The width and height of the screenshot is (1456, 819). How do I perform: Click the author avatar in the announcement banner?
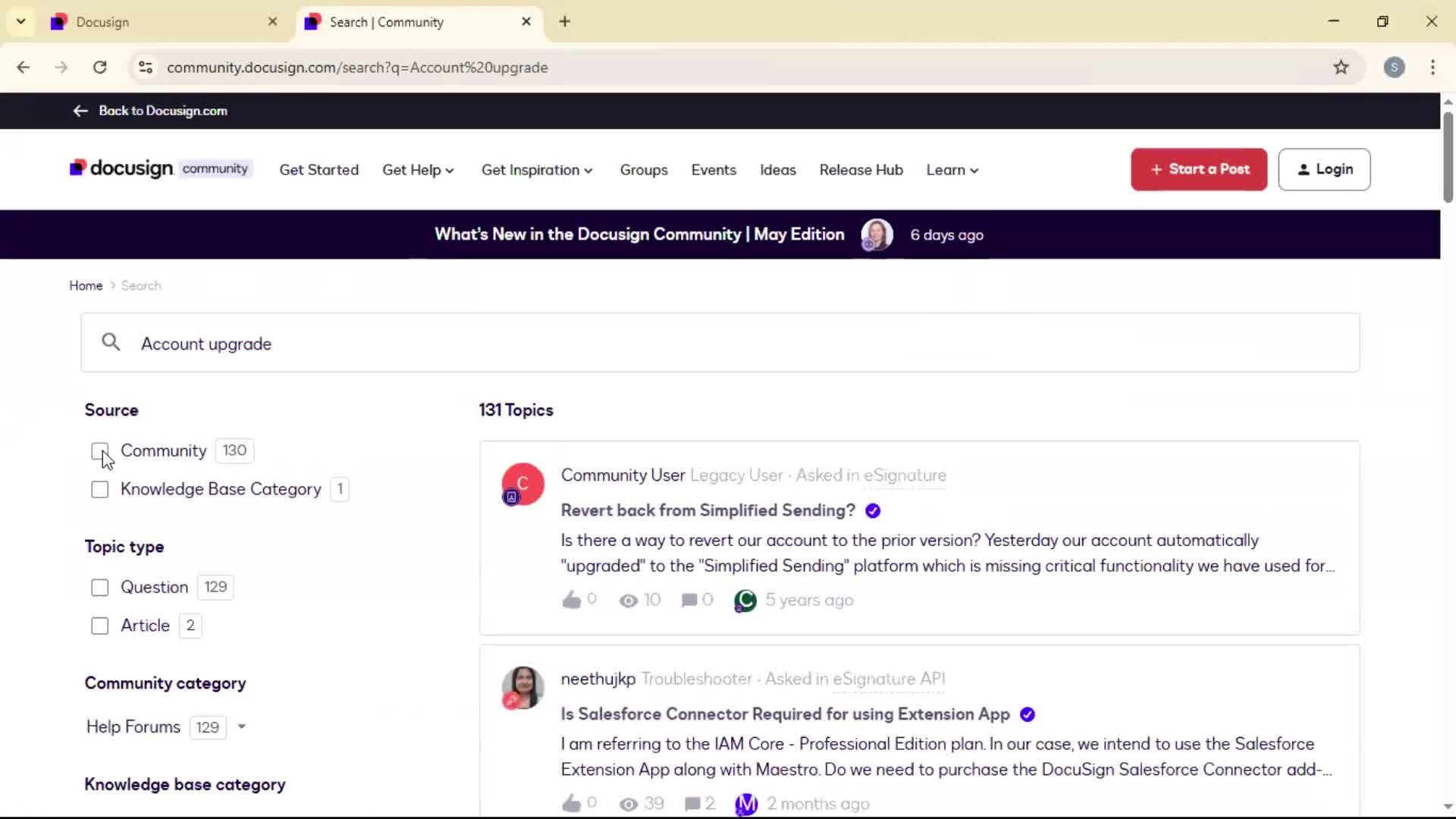tap(877, 234)
